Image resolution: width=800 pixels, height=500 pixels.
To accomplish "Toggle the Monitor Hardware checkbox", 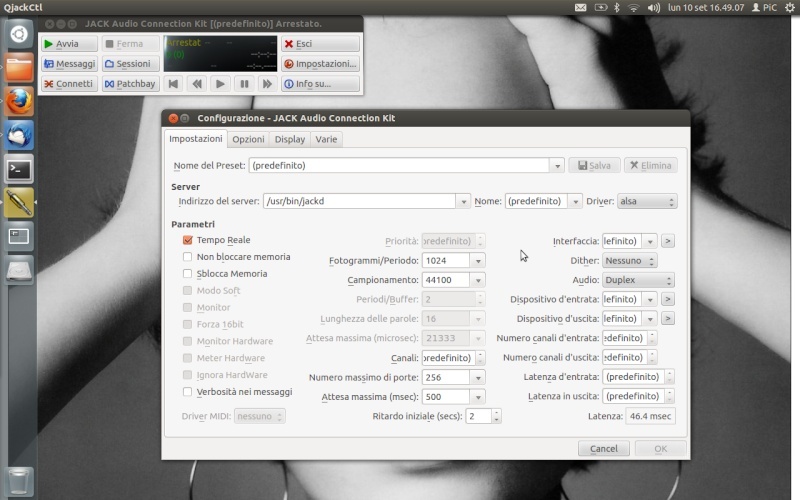I will pyautogui.click(x=188, y=341).
